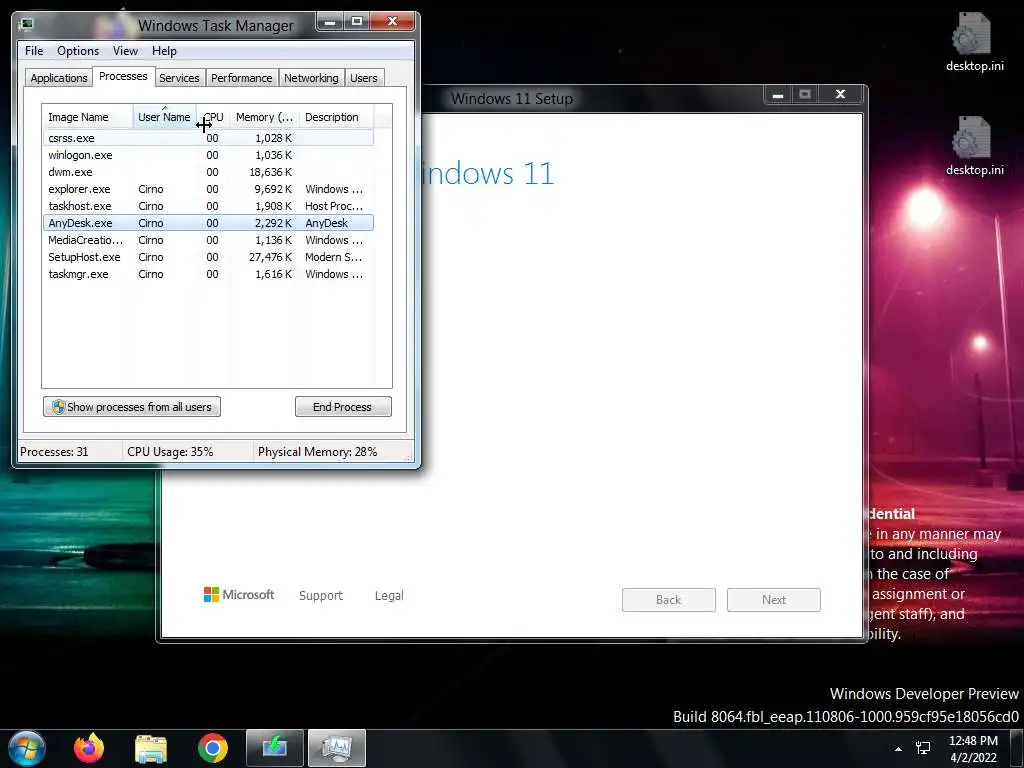
Task: Click the Task Manager title bar icon
Action: point(27,25)
